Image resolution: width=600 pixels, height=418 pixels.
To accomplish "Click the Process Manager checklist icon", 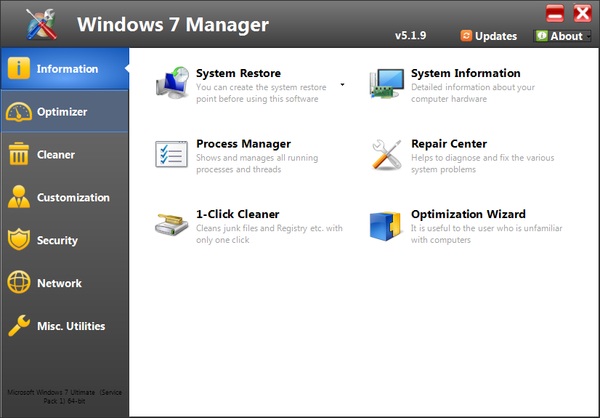I will 172,155.
